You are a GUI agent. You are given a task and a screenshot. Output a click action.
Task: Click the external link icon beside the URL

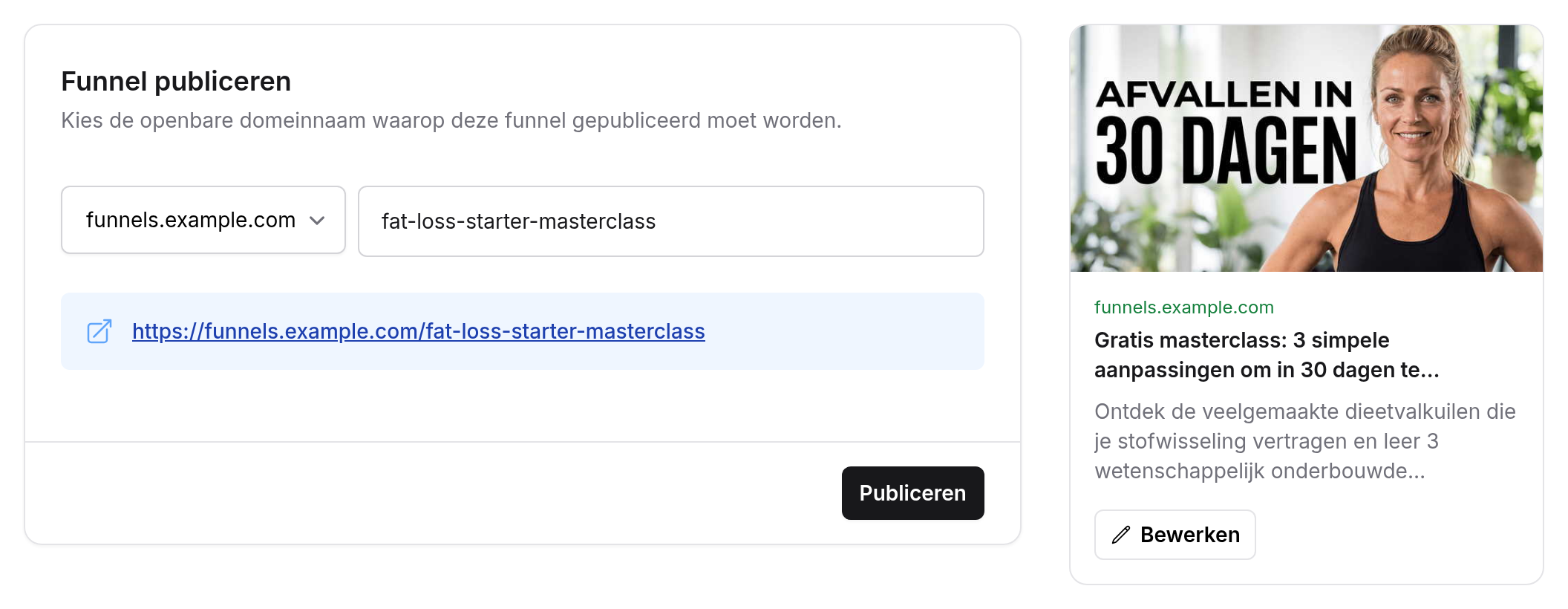[99, 331]
